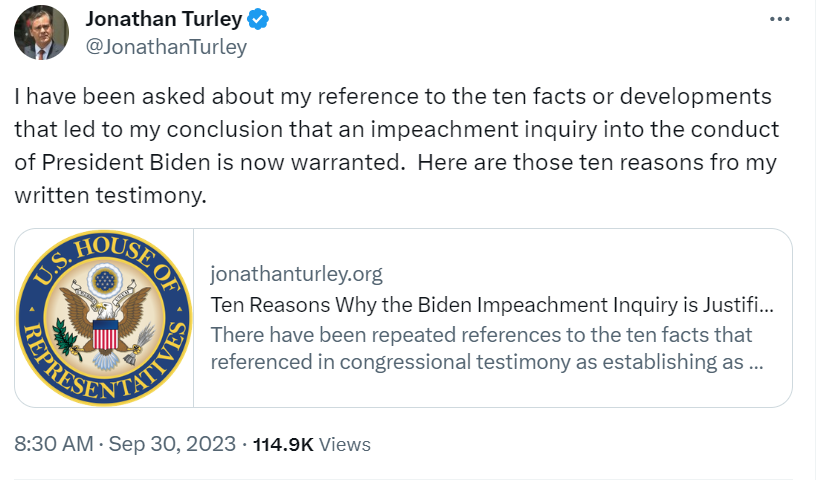Open Jonathan Turley's profile avatar photo
The width and height of the screenshot is (835, 480).
point(41,32)
